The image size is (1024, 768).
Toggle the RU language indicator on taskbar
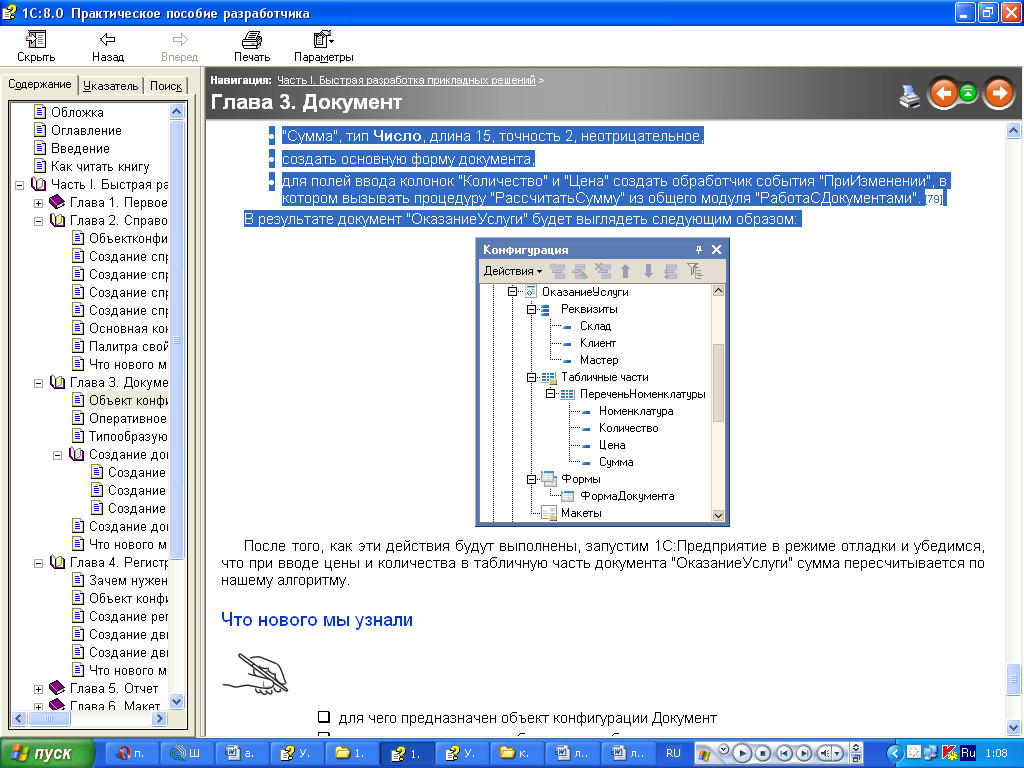pos(673,752)
